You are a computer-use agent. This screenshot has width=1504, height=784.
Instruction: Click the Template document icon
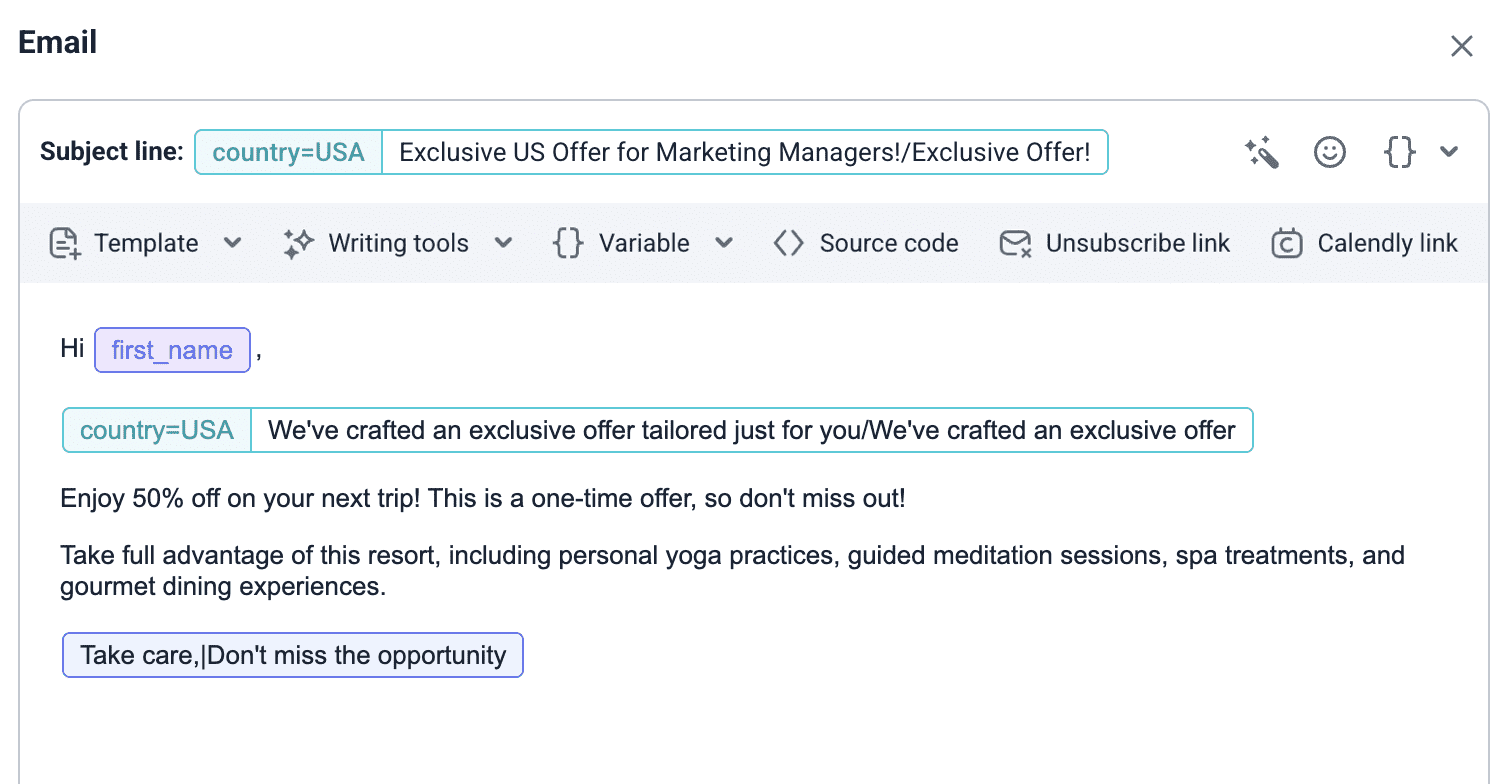[x=65, y=244]
